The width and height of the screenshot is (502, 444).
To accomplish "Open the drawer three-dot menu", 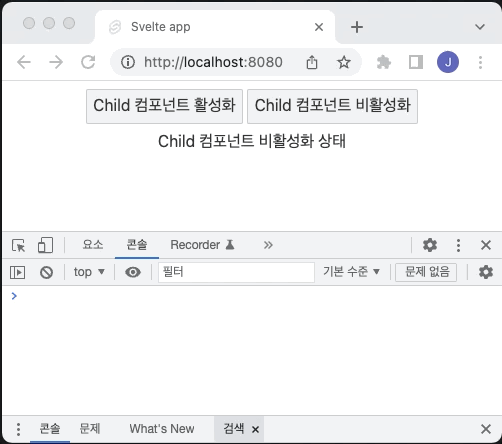I will click(x=18, y=429).
